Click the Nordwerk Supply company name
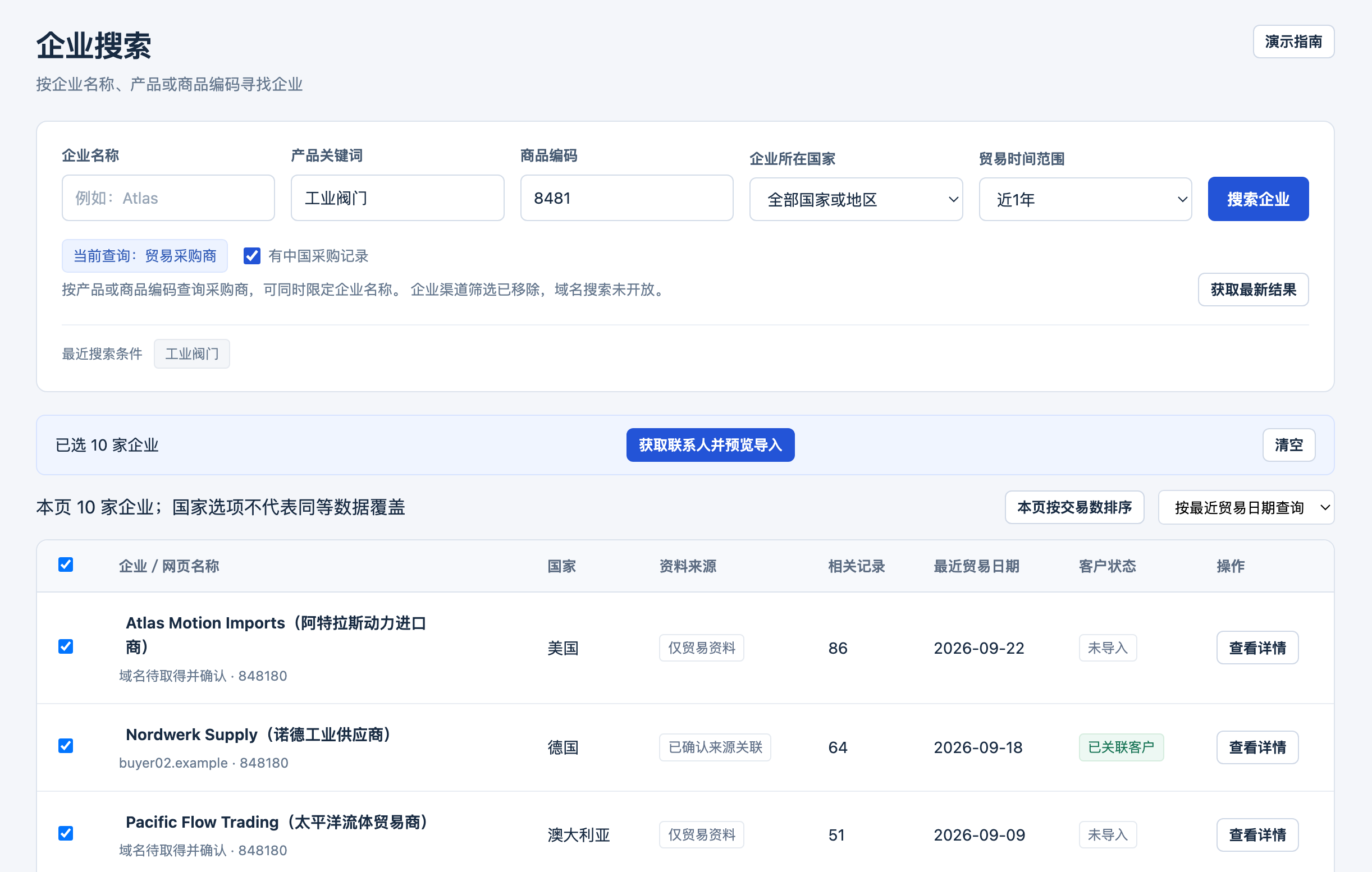 tap(258, 735)
